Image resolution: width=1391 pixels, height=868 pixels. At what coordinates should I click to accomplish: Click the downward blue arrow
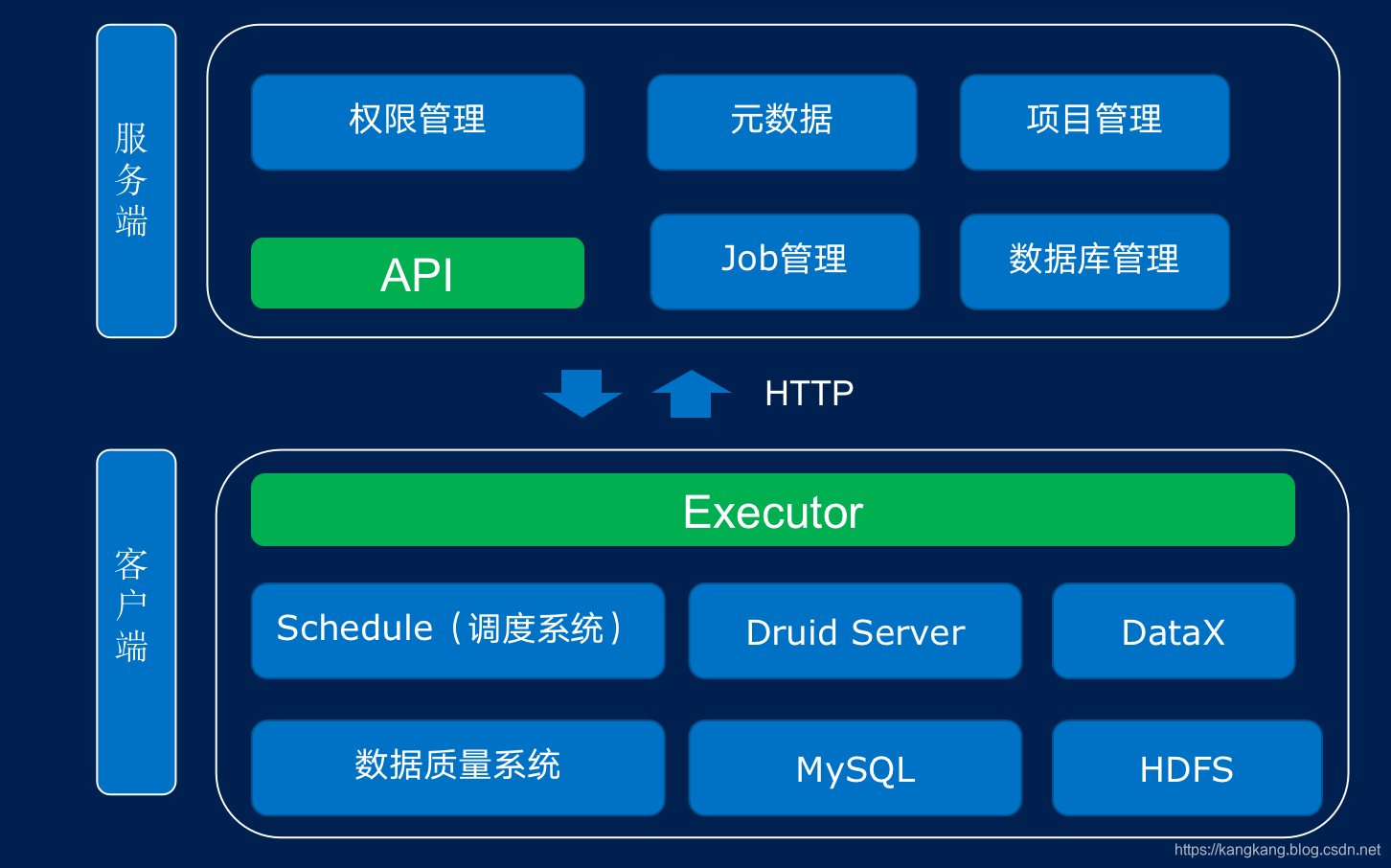click(582, 394)
